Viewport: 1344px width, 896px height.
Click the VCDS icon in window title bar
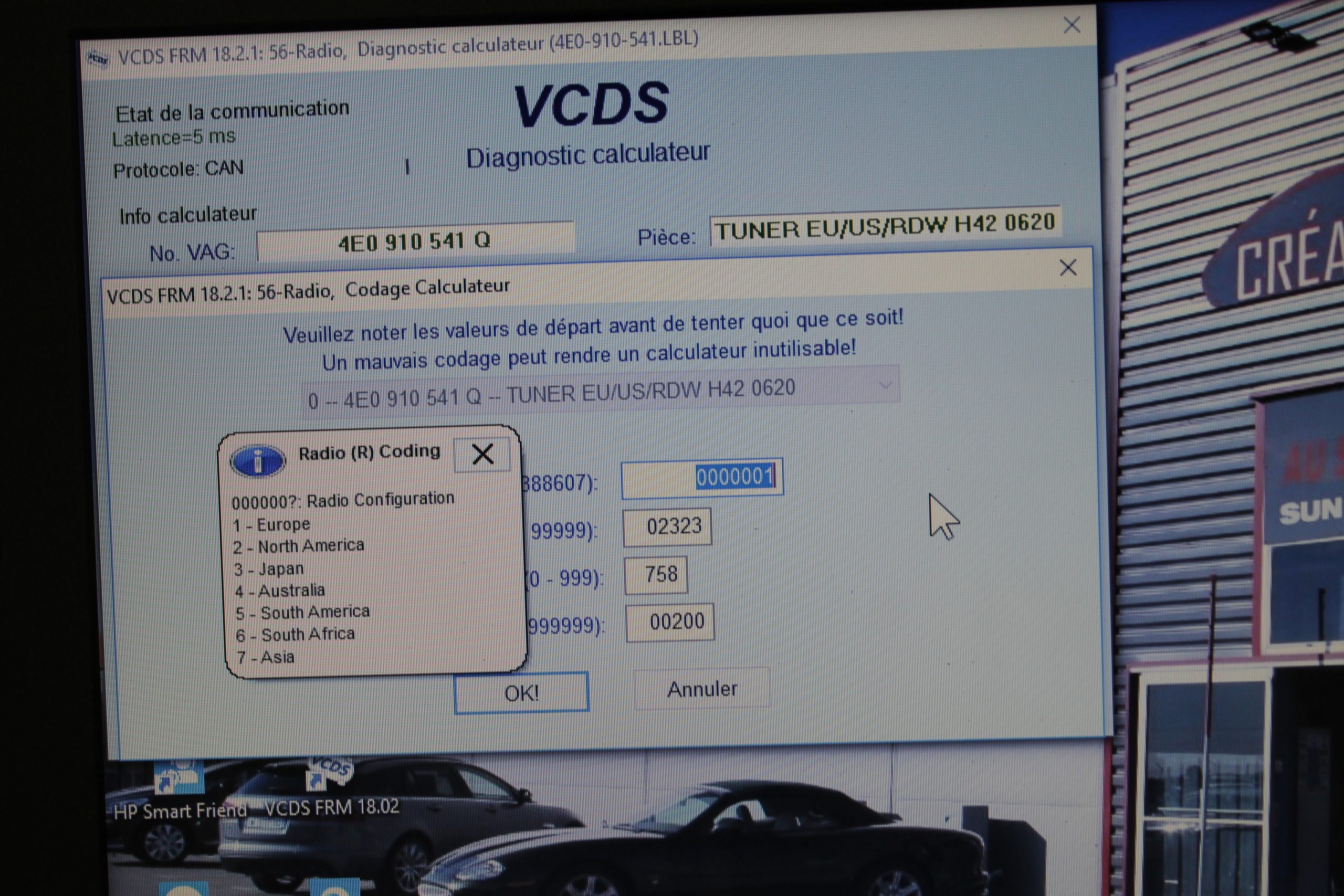98,58
